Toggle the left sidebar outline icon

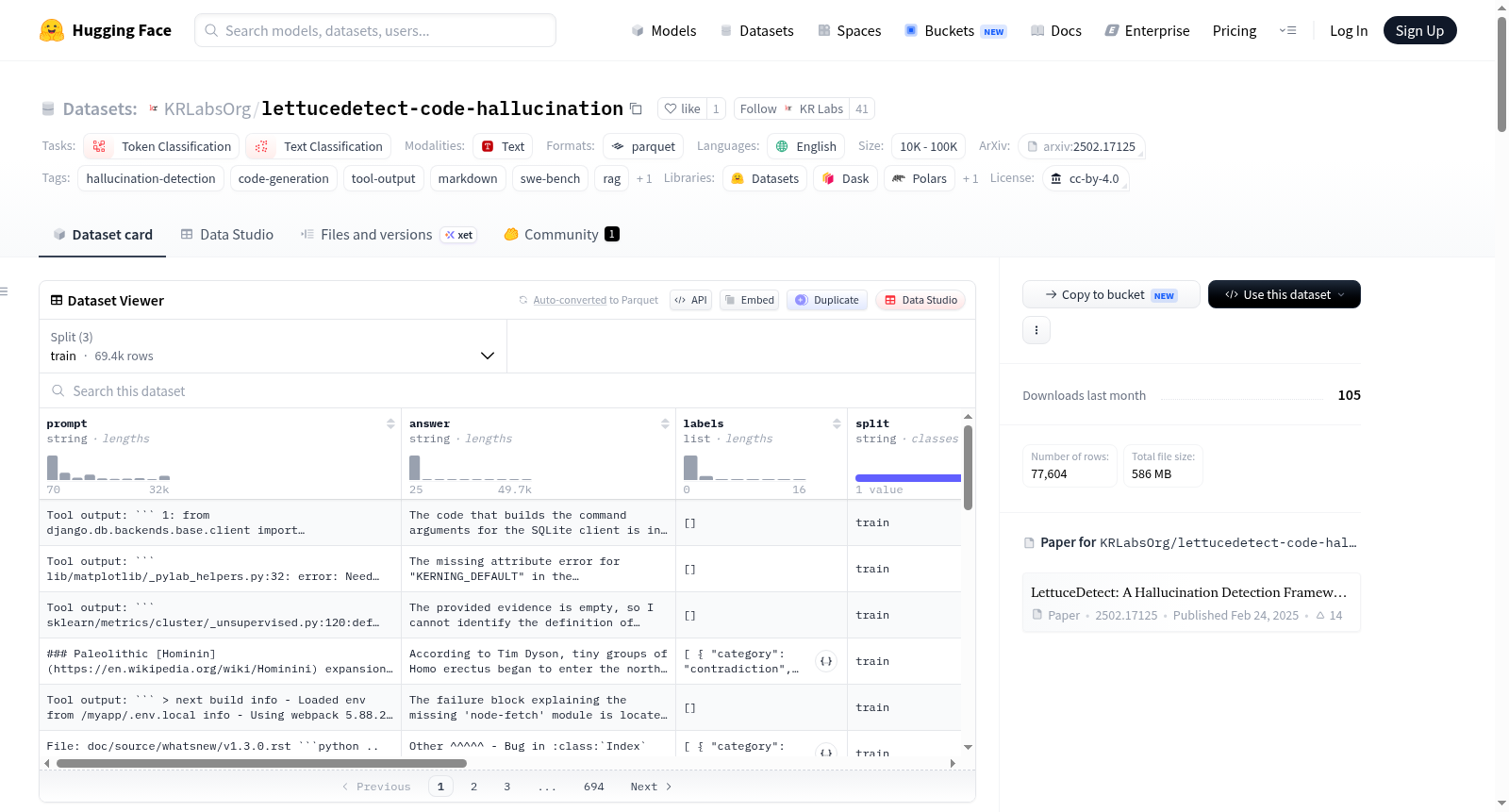tap(4, 291)
